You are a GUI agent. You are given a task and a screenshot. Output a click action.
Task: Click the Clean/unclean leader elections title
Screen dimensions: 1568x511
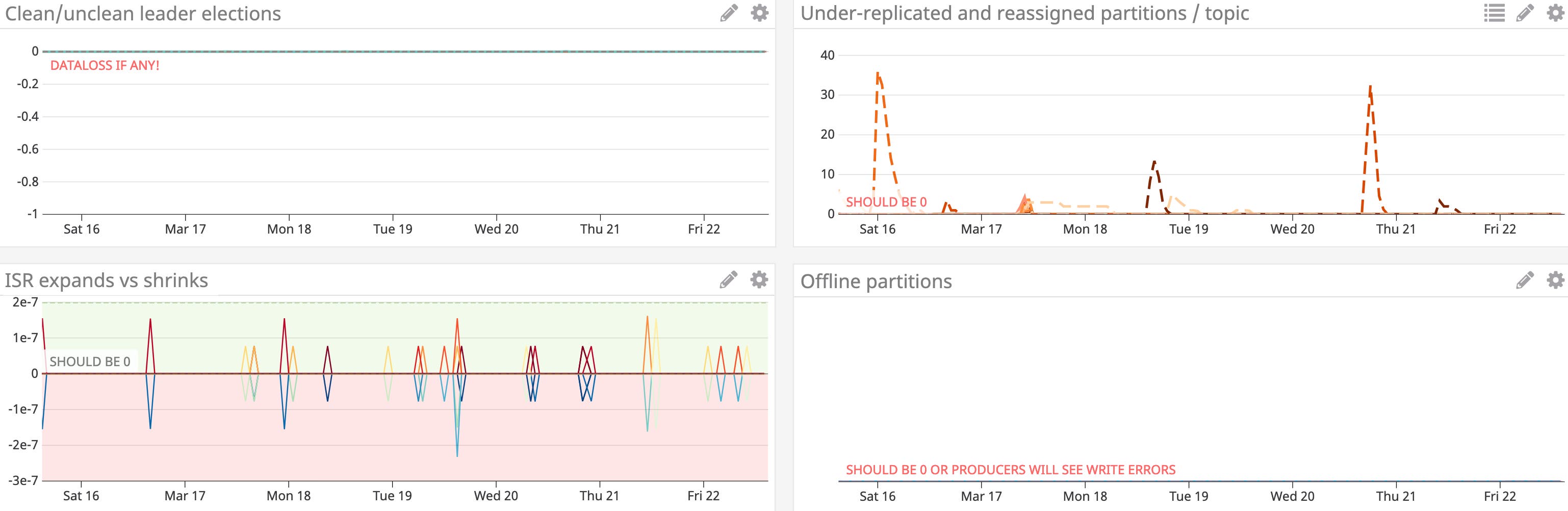click(143, 13)
